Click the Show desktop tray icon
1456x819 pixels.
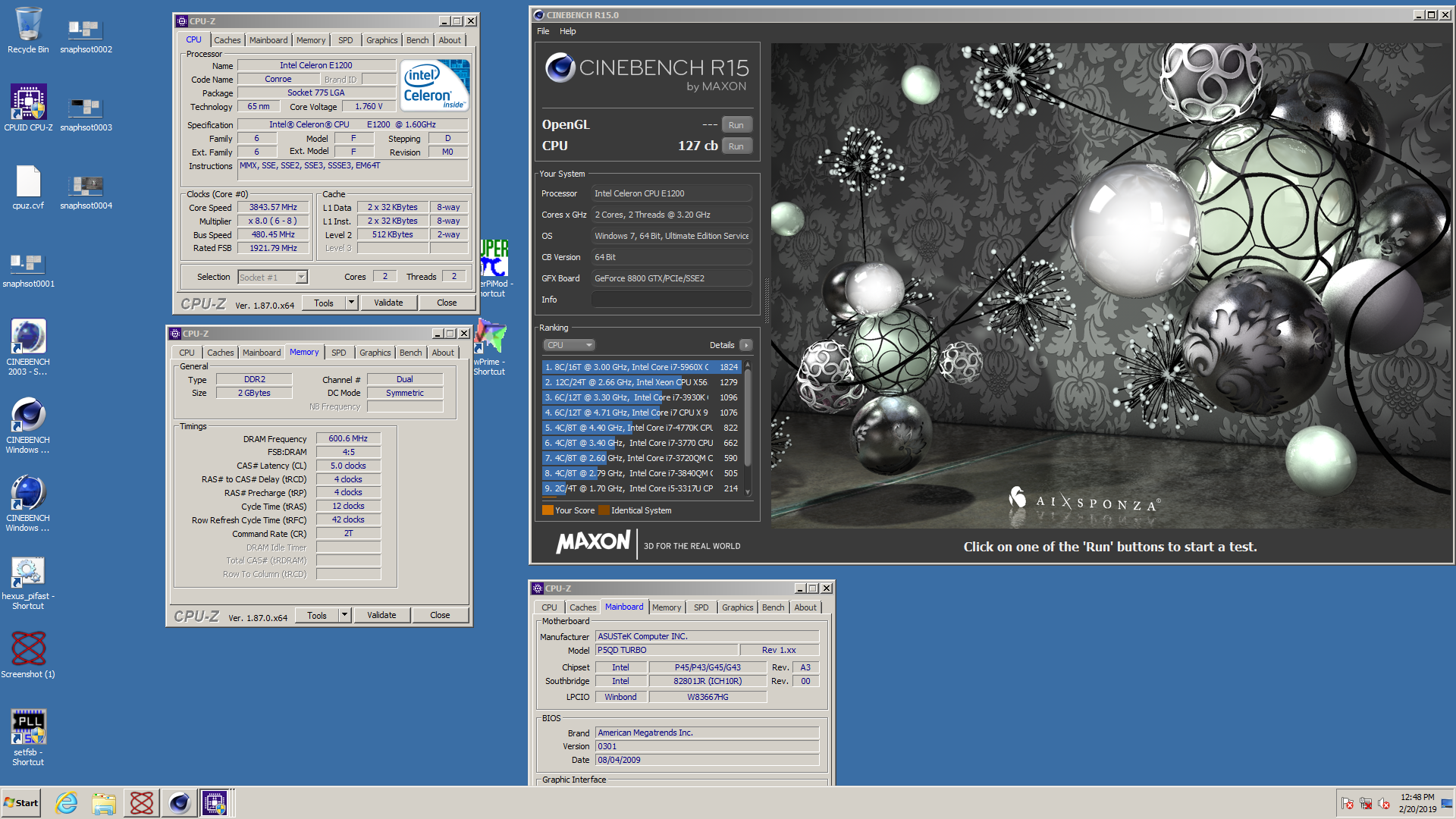coord(1447,803)
